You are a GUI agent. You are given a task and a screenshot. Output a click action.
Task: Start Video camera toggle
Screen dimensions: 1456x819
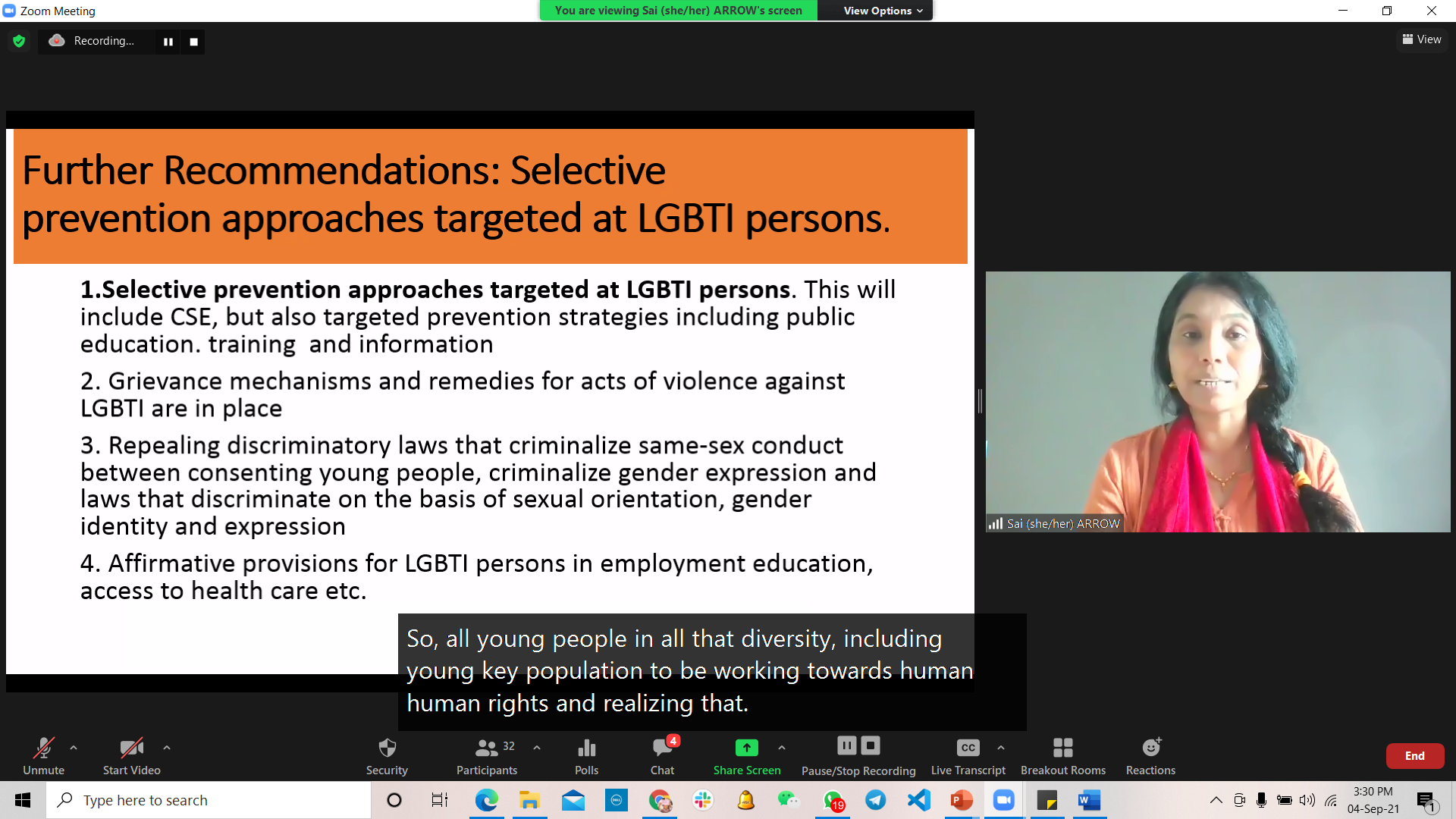coord(131,755)
